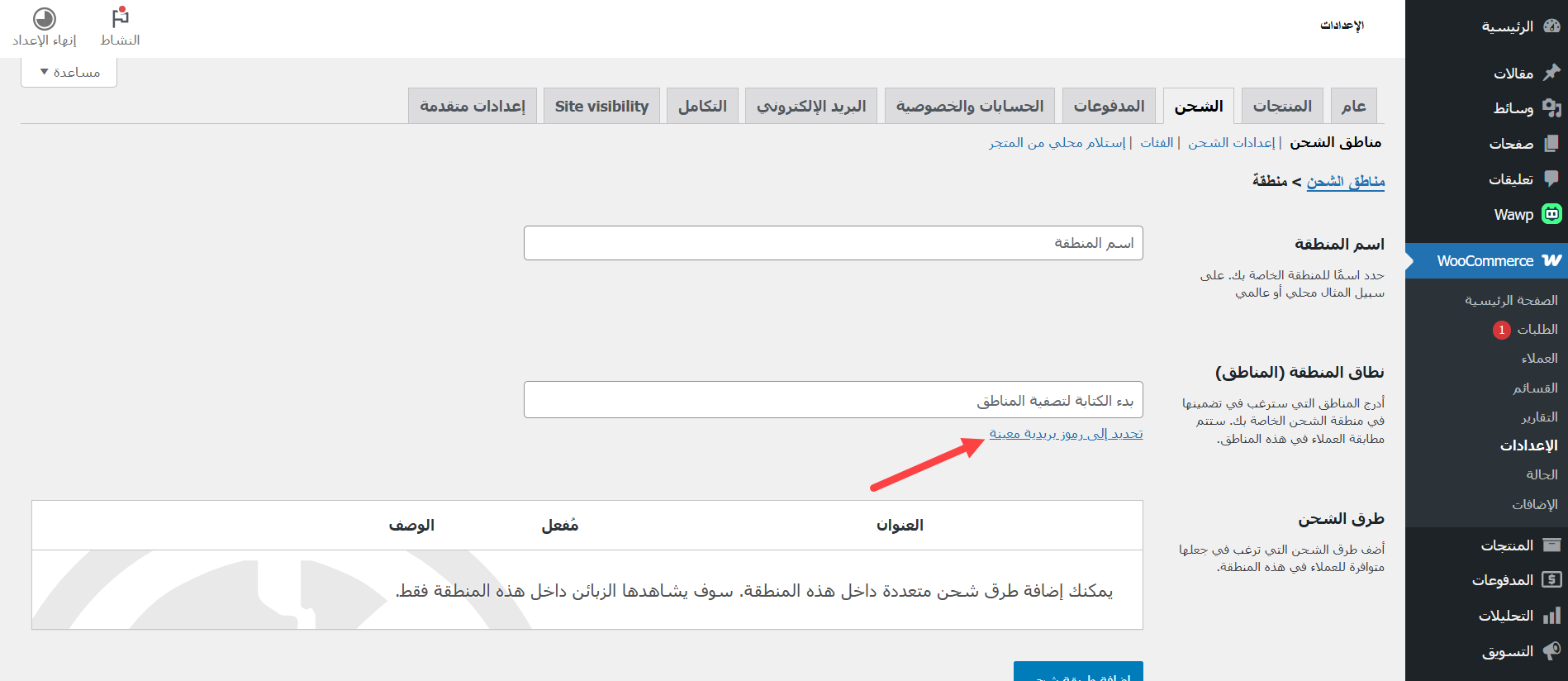This screenshot has width=1568, height=681.
Task: Open الصفحة الرئيسية in WooCommerce submenu
Action: [1511, 300]
